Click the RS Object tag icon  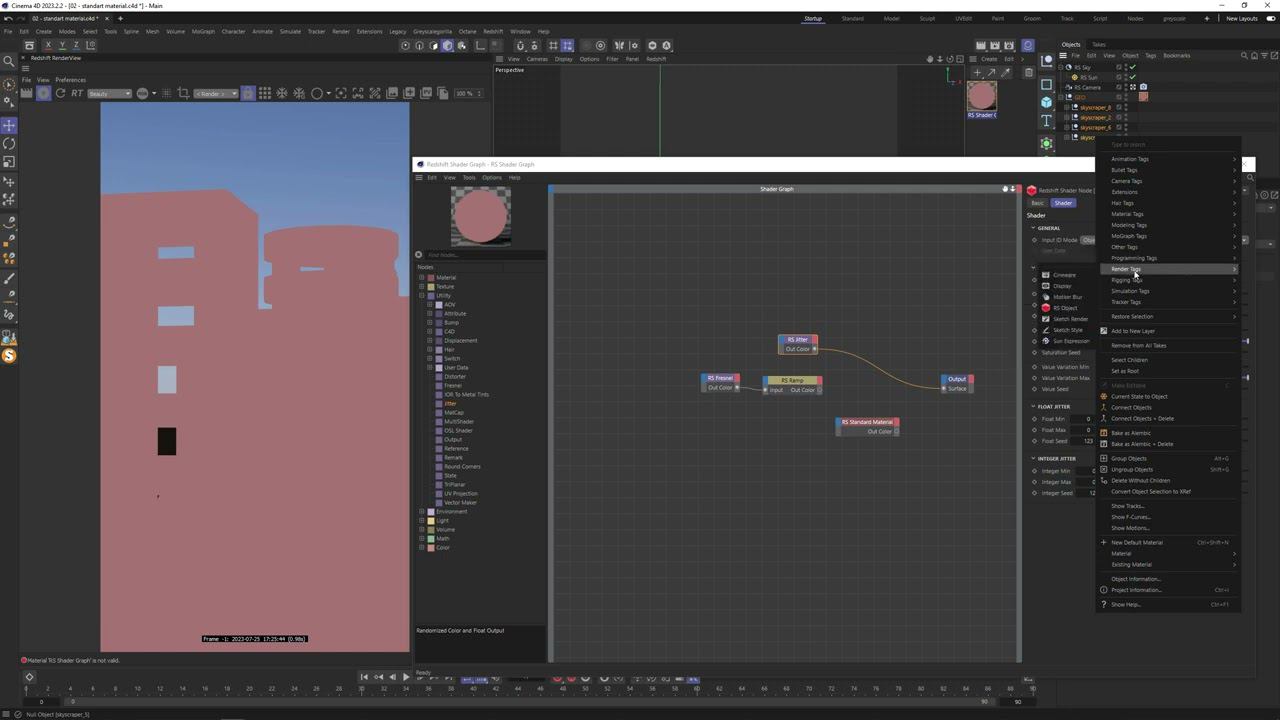click(1046, 308)
